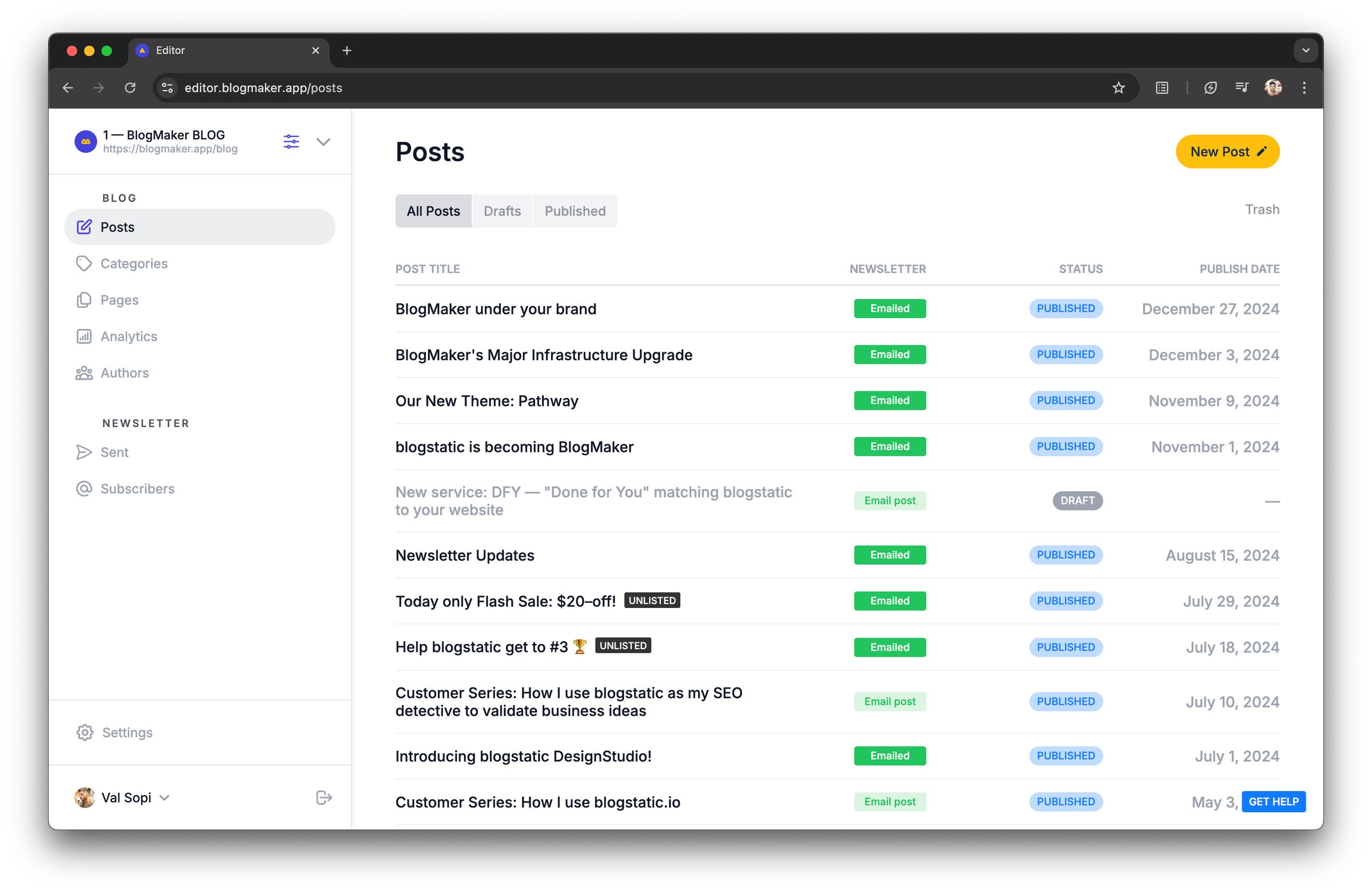The height and width of the screenshot is (894, 1372).
Task: Open the post 'Newsletter Updates'
Action: coord(465,555)
